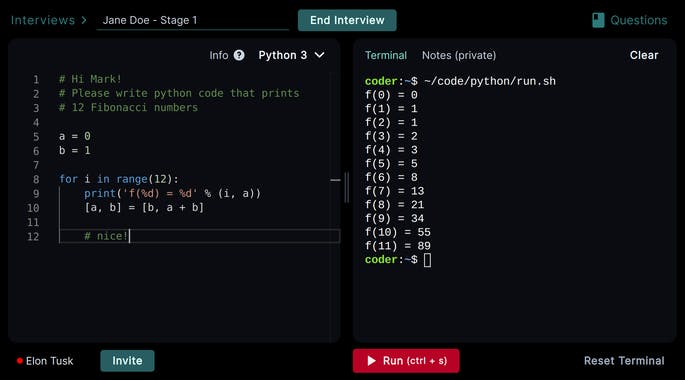The image size is (685, 380).
Task: Click terminal command '~/code/python/run.sh'
Action: click(x=490, y=81)
